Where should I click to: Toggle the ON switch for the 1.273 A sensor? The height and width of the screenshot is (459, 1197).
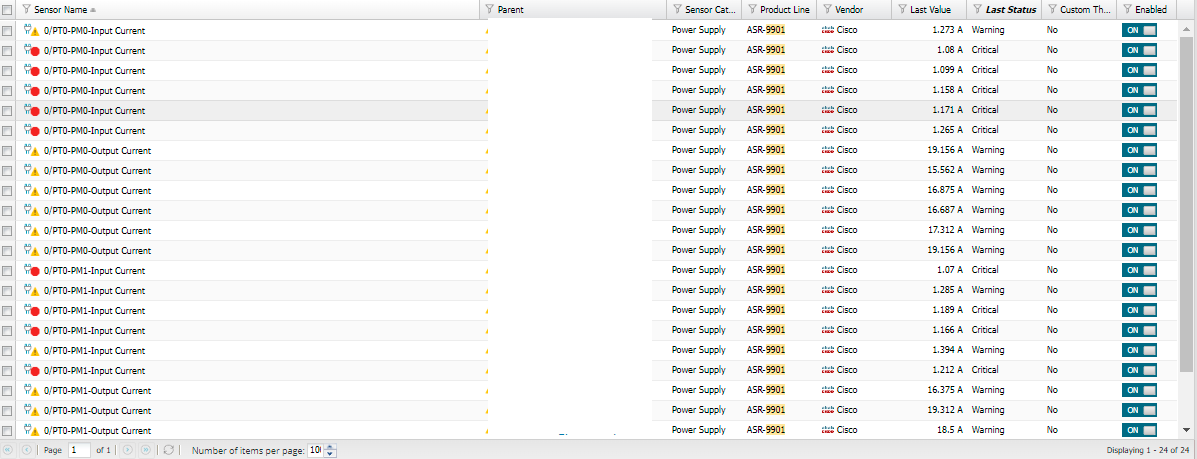1139,31
